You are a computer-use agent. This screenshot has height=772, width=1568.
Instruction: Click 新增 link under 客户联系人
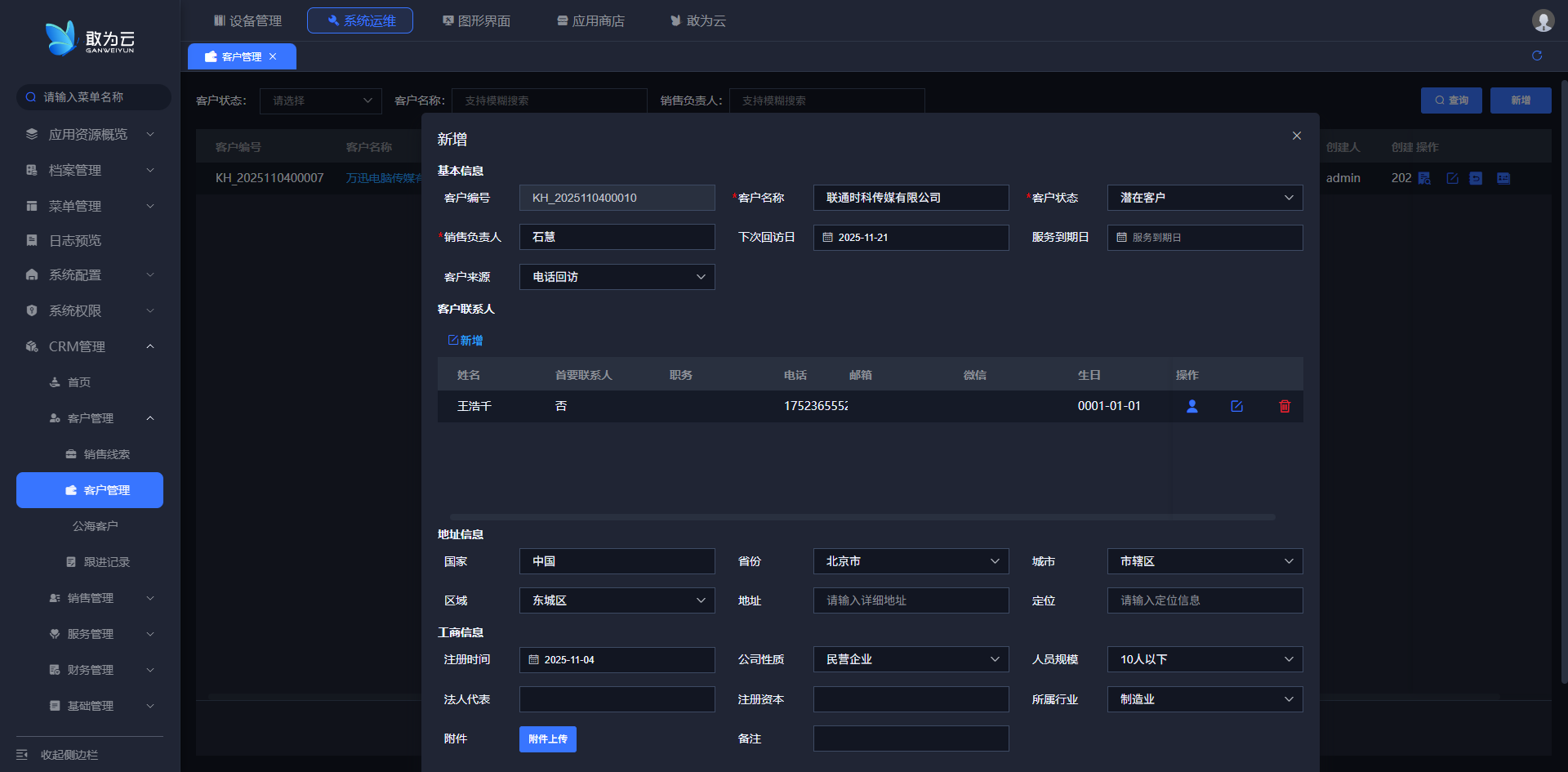pyautogui.click(x=465, y=341)
